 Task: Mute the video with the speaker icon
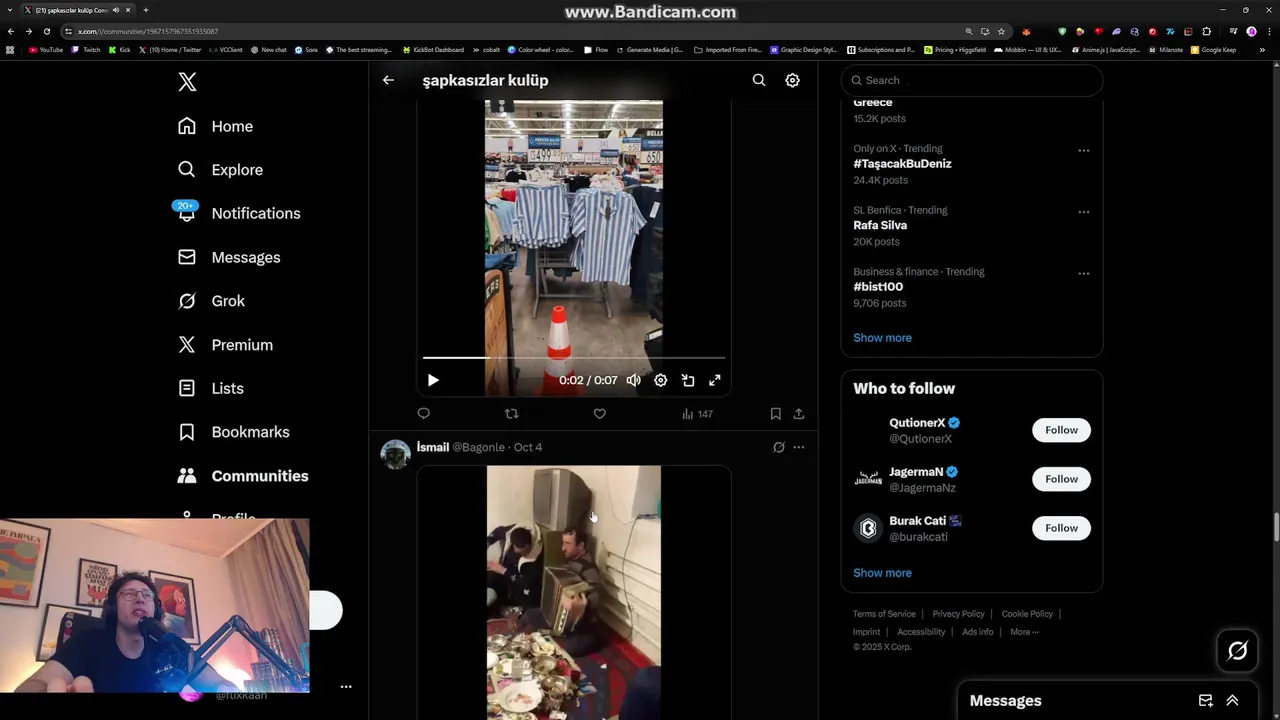[633, 380]
